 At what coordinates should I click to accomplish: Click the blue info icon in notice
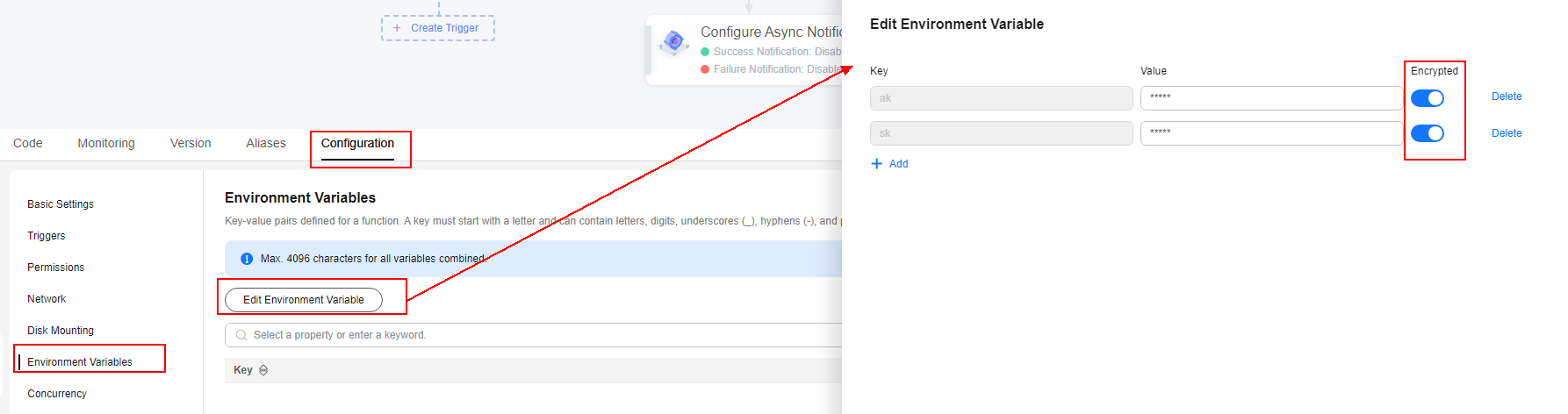point(247,259)
